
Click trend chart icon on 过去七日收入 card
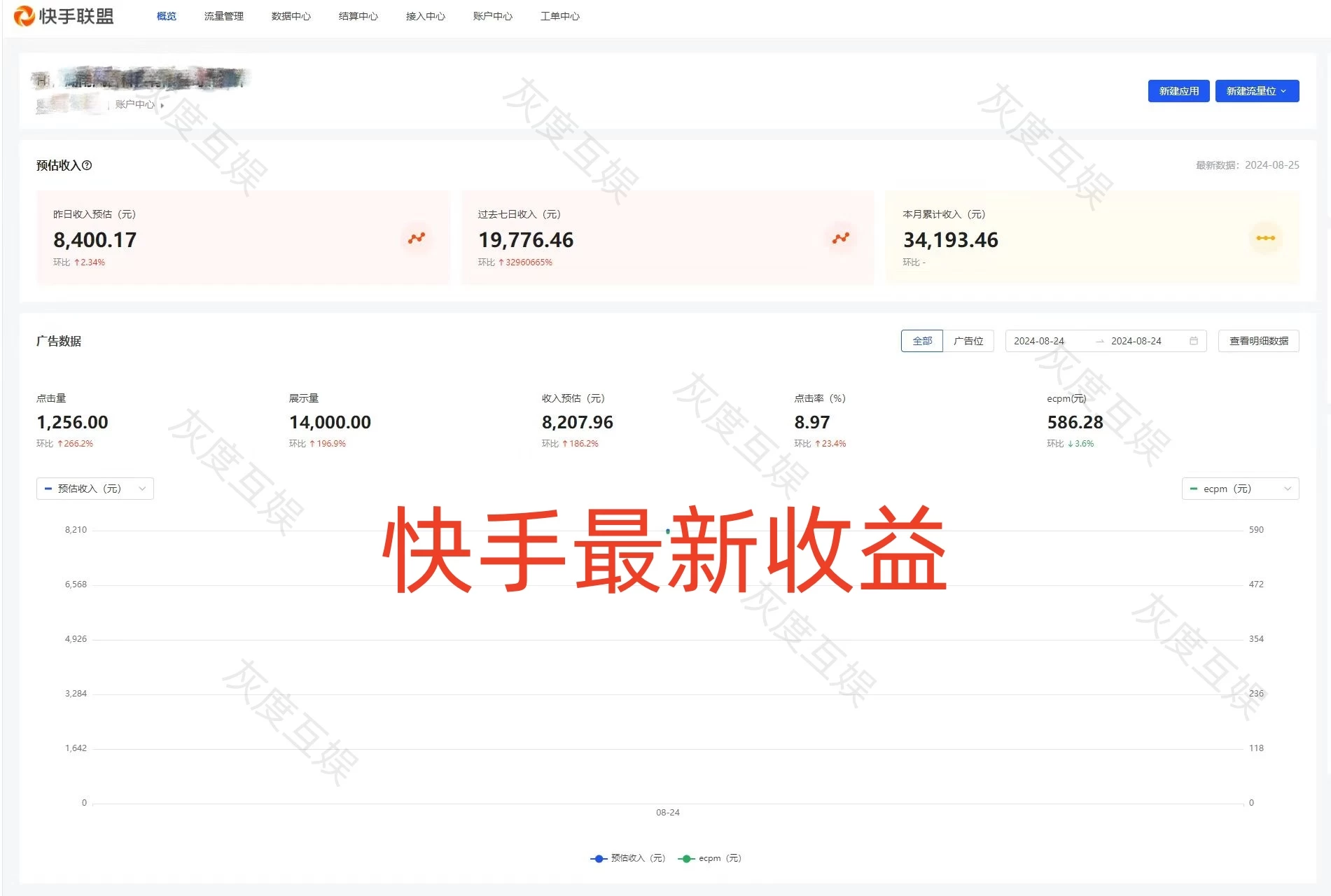(840, 238)
